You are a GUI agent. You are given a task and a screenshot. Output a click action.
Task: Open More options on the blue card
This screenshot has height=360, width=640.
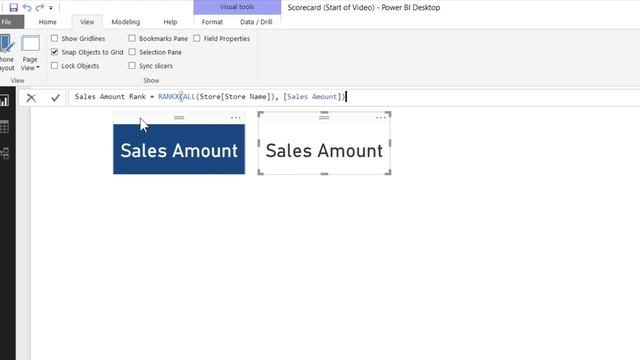click(x=236, y=118)
